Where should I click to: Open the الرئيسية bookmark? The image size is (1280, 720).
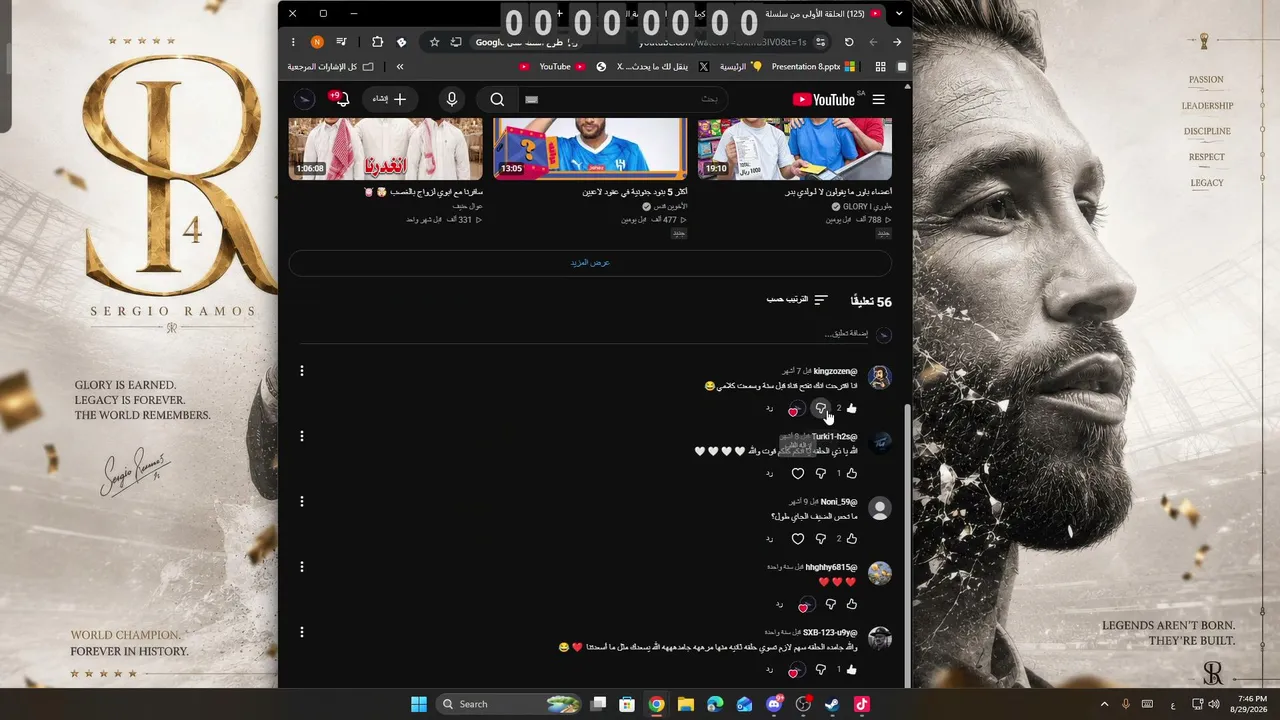741,67
